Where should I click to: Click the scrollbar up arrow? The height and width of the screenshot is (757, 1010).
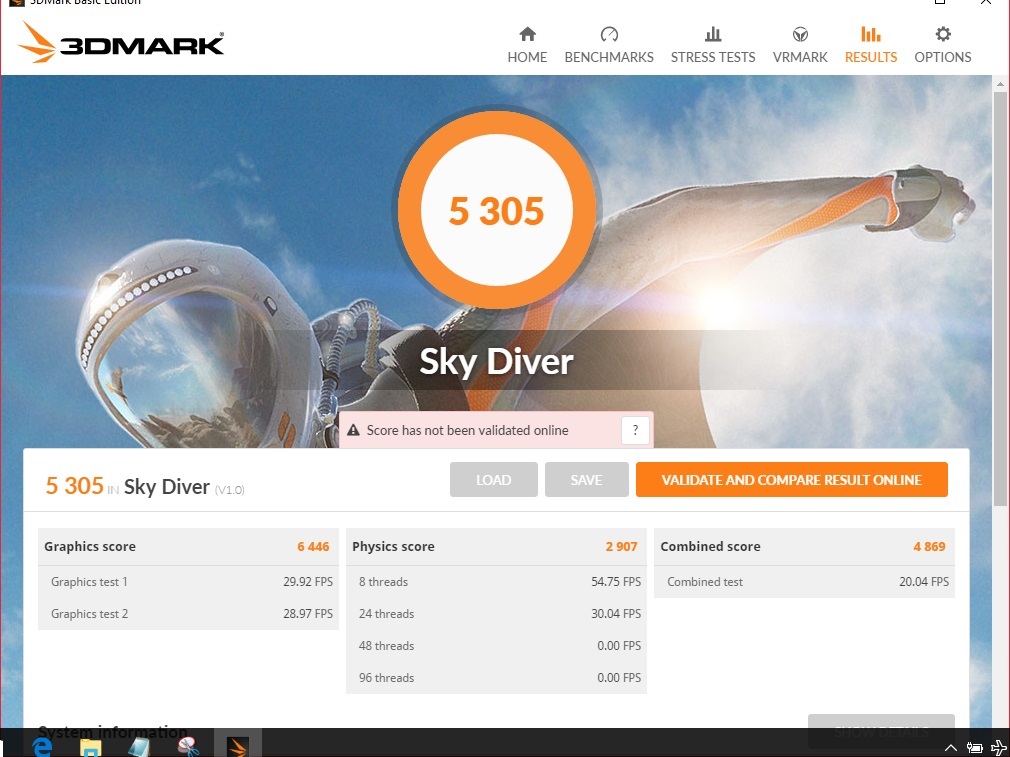click(x=1000, y=84)
